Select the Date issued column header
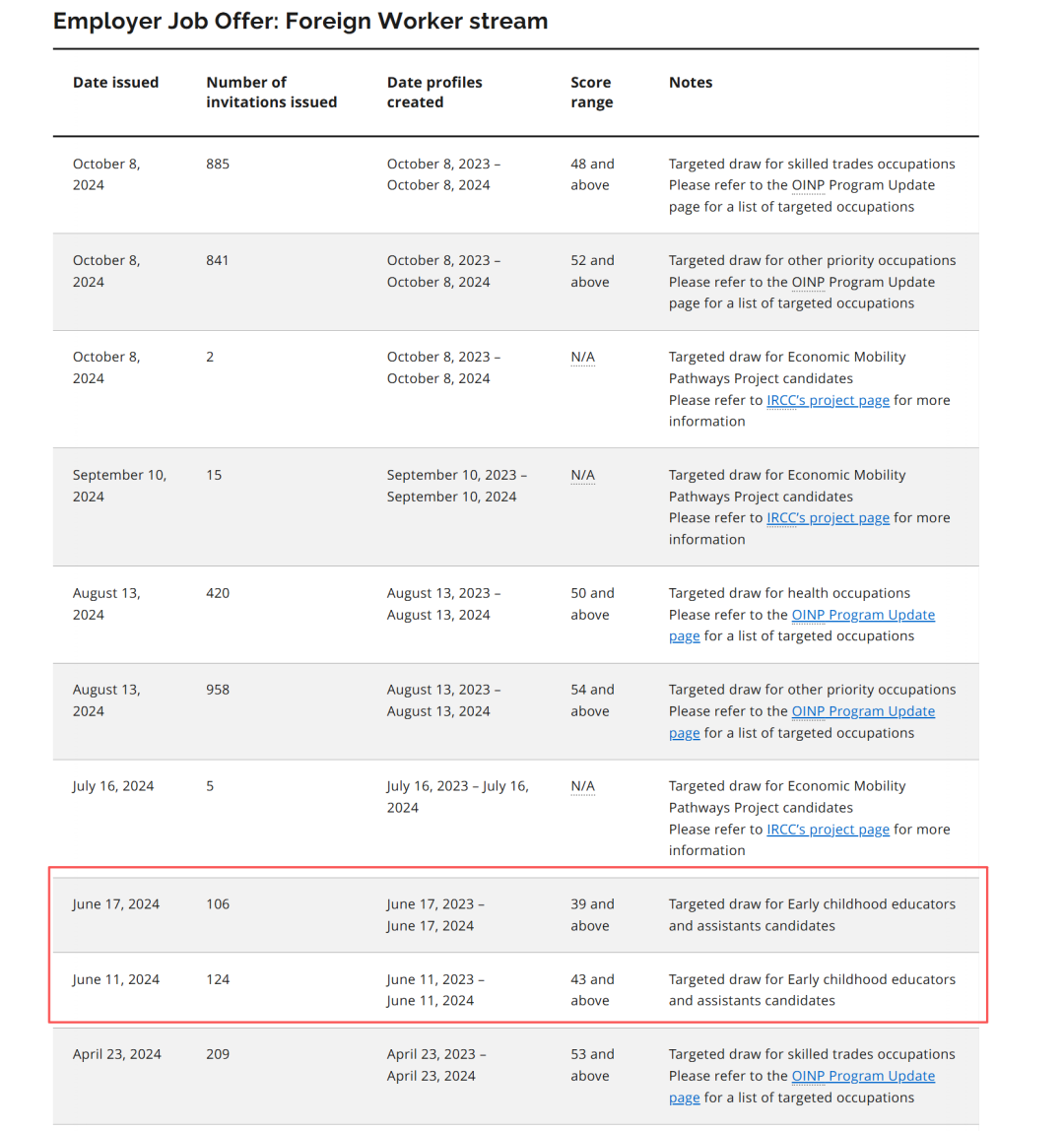 [x=115, y=82]
